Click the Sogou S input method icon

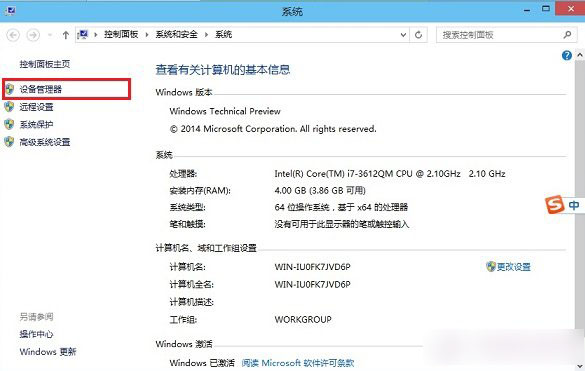(554, 205)
